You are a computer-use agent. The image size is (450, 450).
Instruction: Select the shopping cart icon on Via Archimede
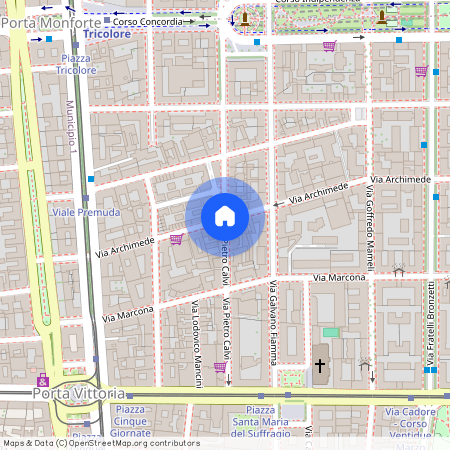coord(177,239)
